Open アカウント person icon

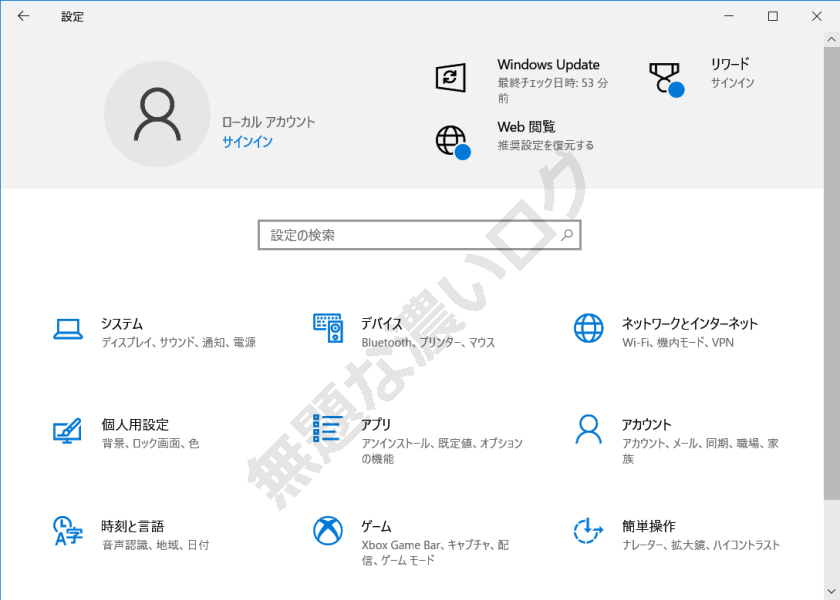tap(588, 429)
